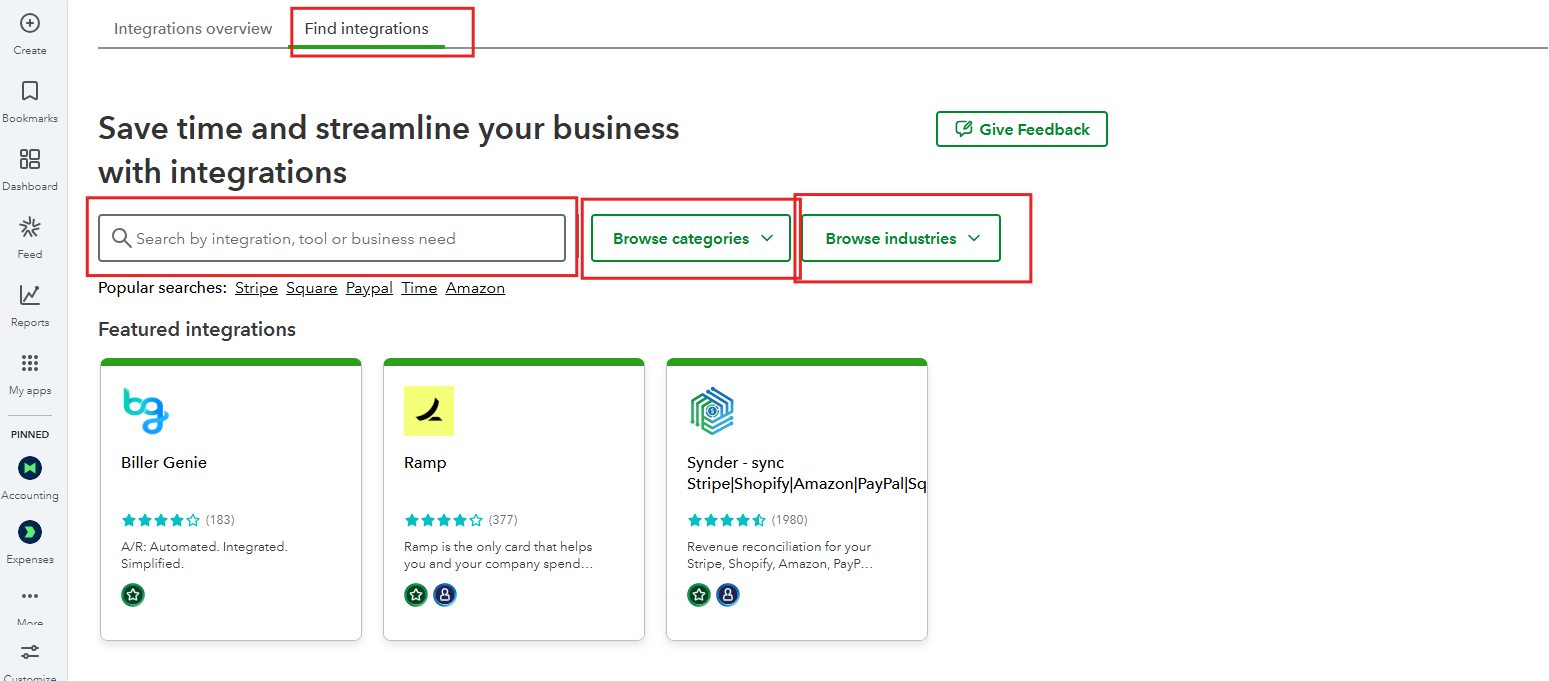Open the Biller Genie logo thumbnail

145,411
